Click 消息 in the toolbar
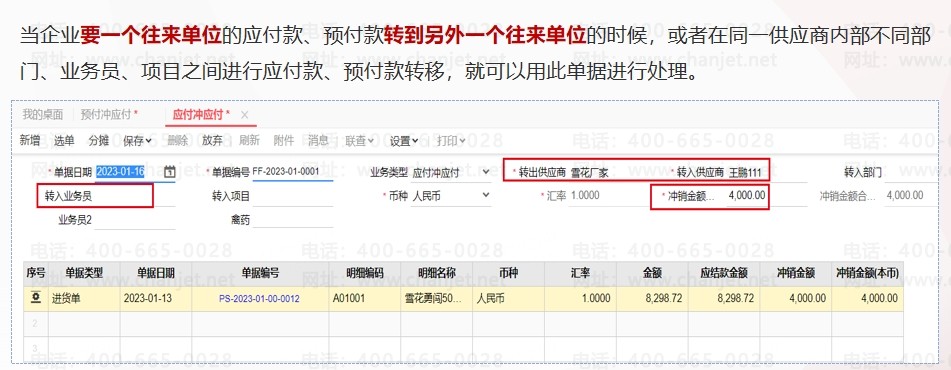Image resolution: width=951 pixels, height=370 pixels. click(x=318, y=141)
